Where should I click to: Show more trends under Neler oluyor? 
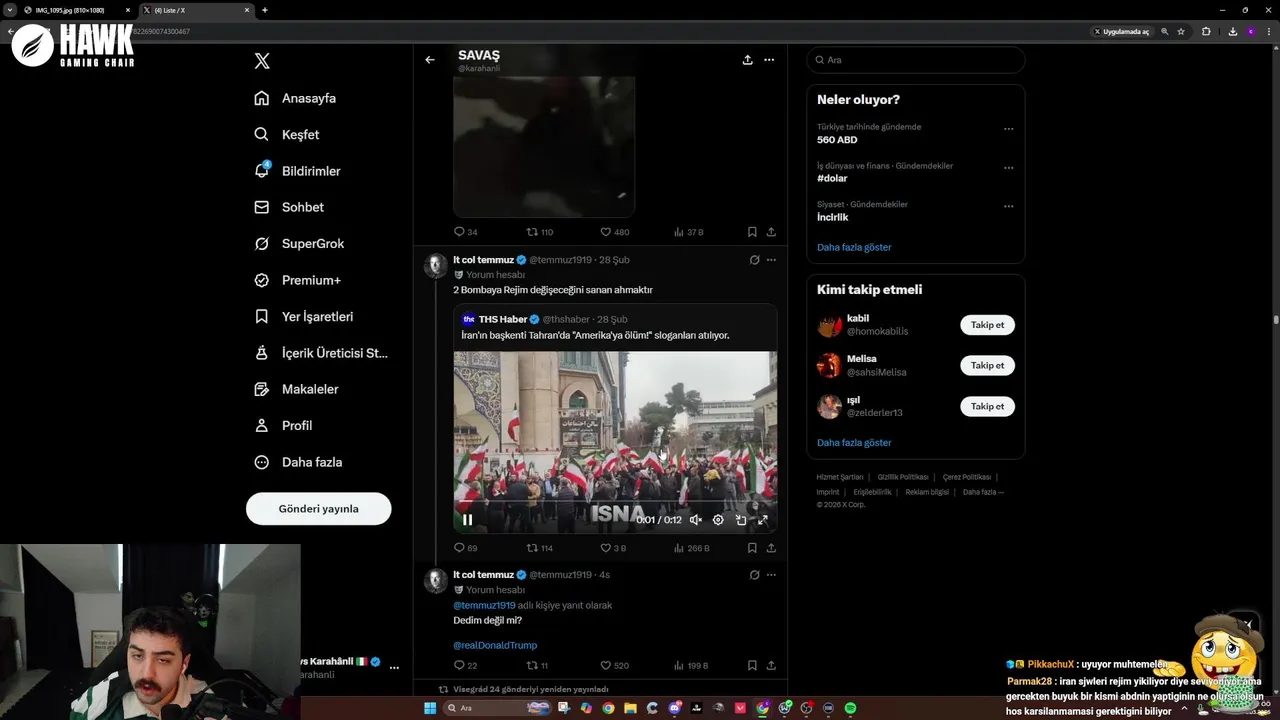[854, 247]
